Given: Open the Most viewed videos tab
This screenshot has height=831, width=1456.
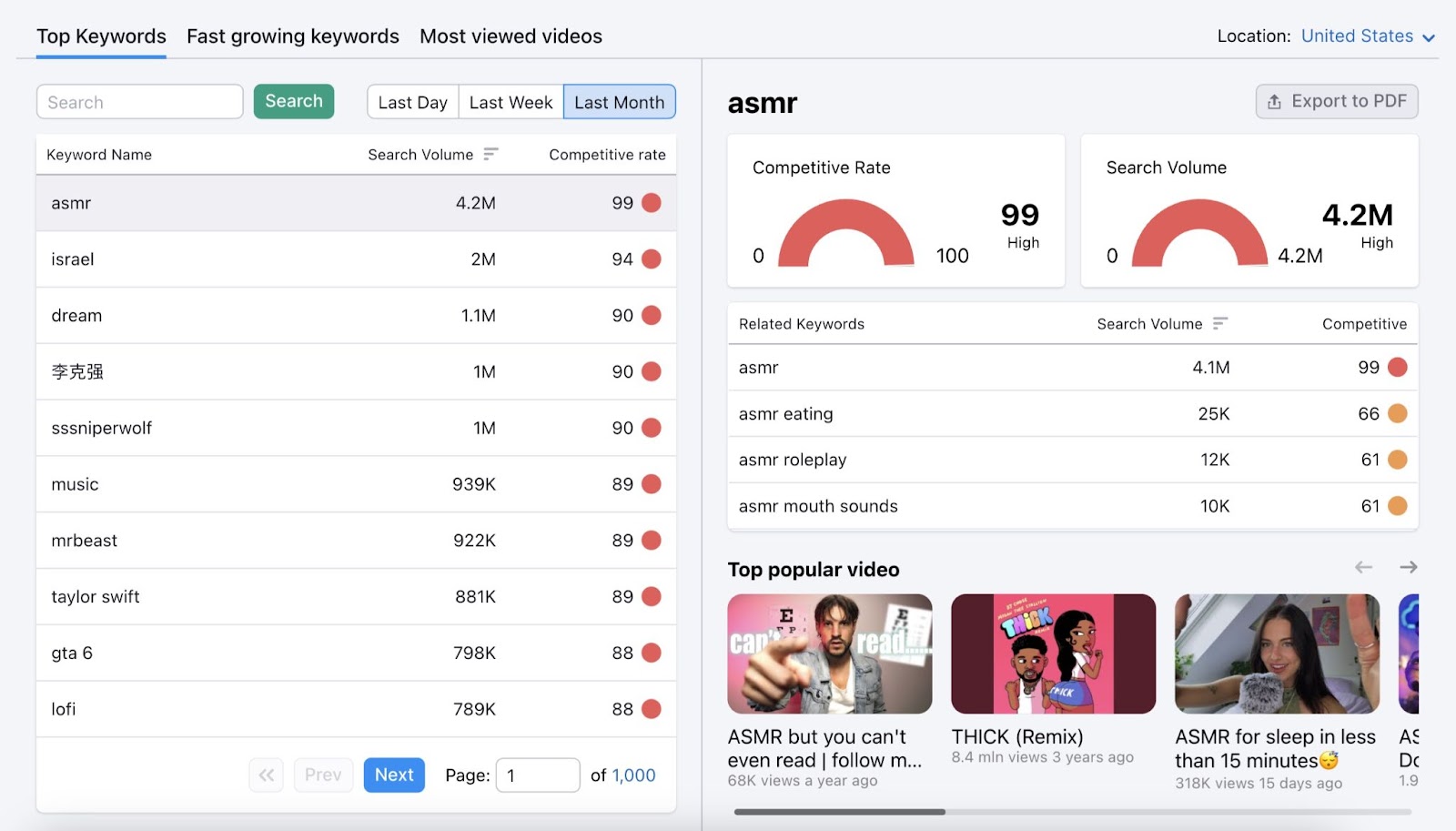Looking at the screenshot, I should click(511, 36).
